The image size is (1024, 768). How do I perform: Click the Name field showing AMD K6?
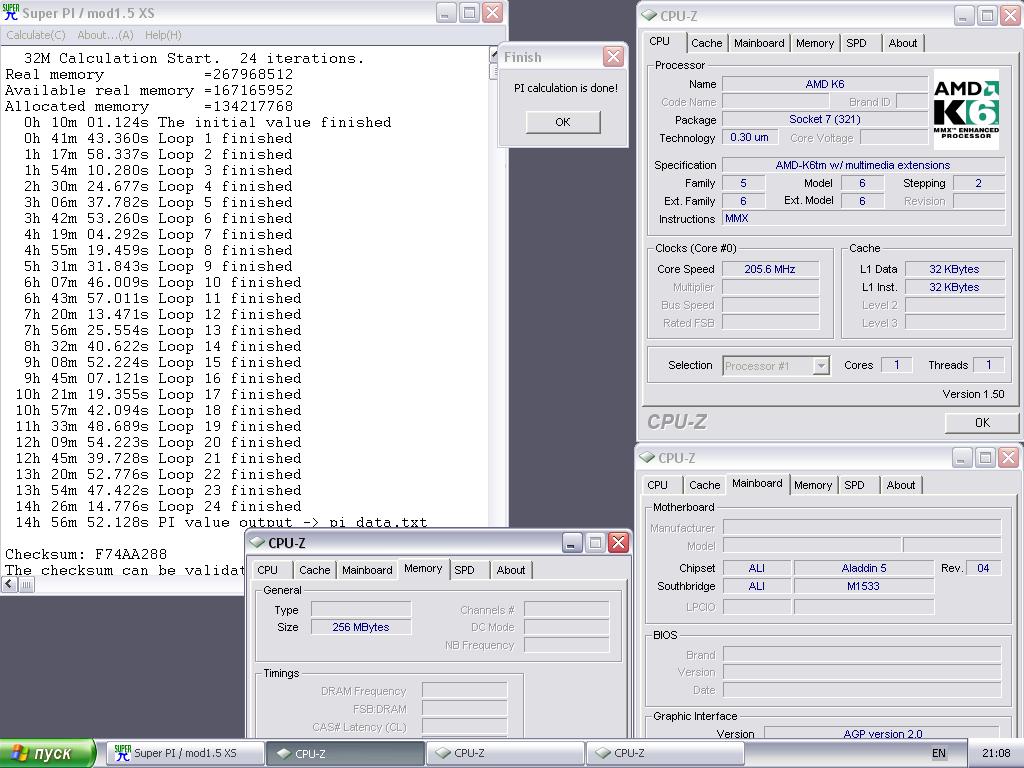click(x=825, y=84)
